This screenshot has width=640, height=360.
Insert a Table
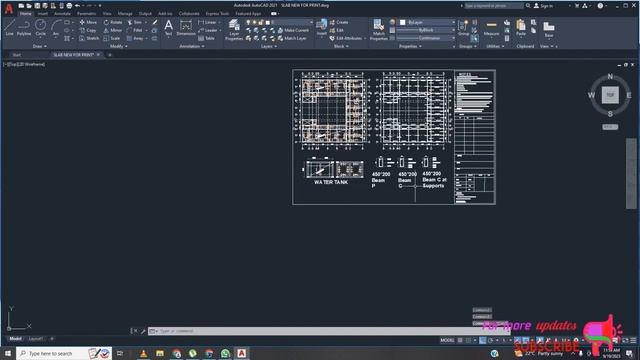[207, 38]
